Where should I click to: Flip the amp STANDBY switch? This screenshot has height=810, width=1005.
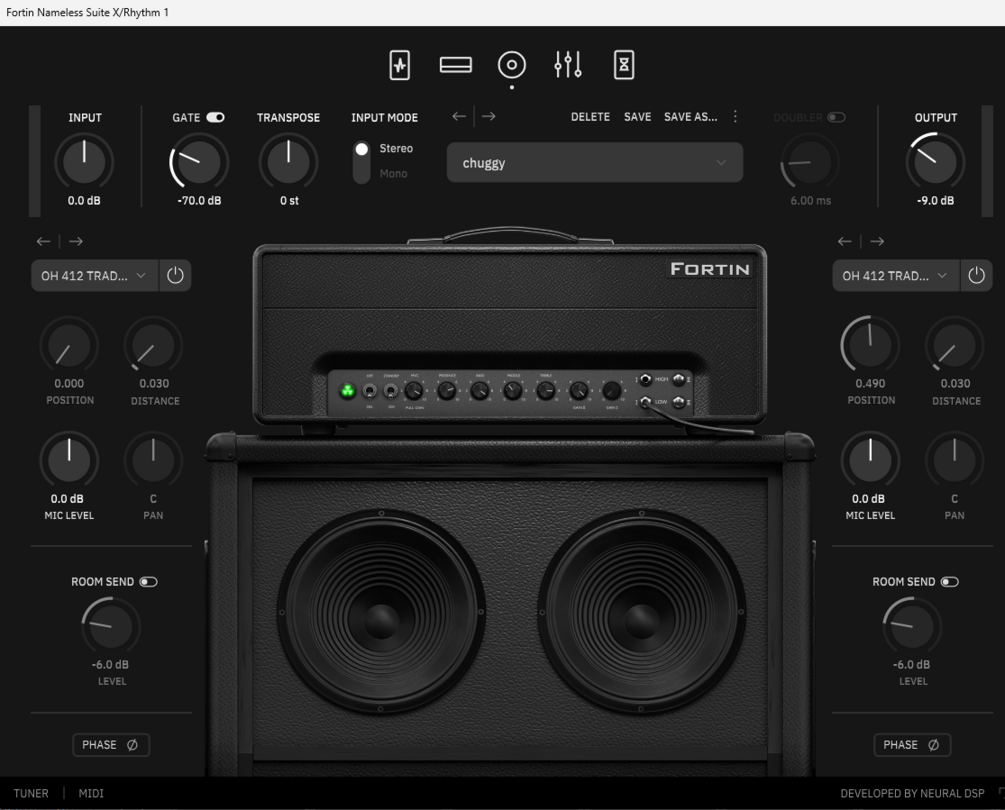[390, 390]
